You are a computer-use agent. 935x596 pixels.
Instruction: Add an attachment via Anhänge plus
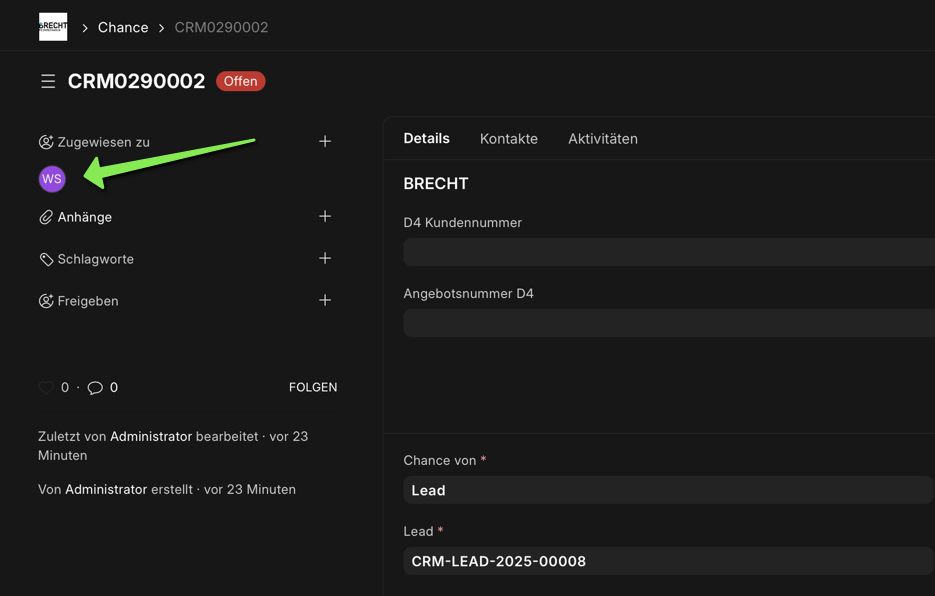pos(325,217)
